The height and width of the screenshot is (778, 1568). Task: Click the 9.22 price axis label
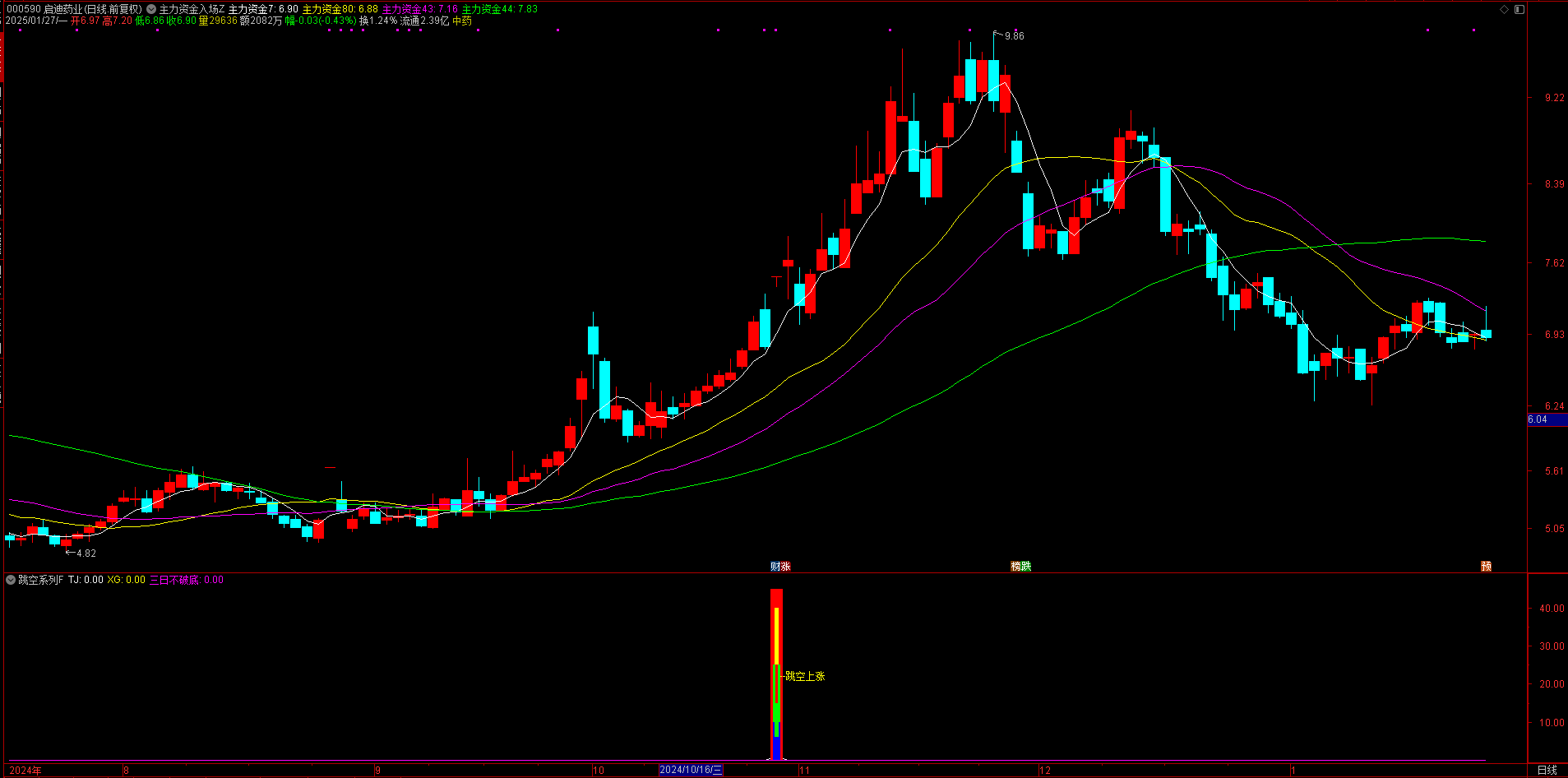[1554, 98]
